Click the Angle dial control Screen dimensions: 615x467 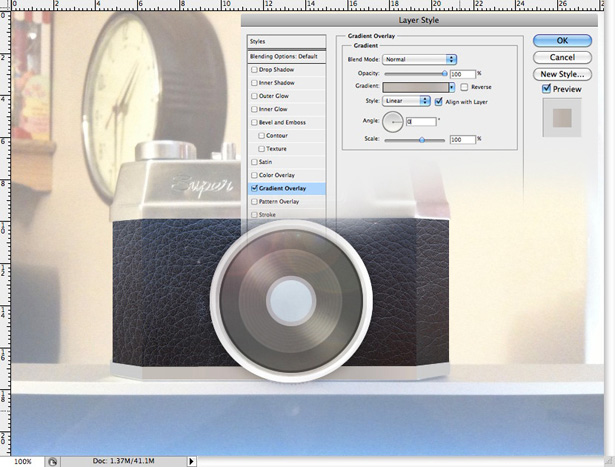[393, 122]
